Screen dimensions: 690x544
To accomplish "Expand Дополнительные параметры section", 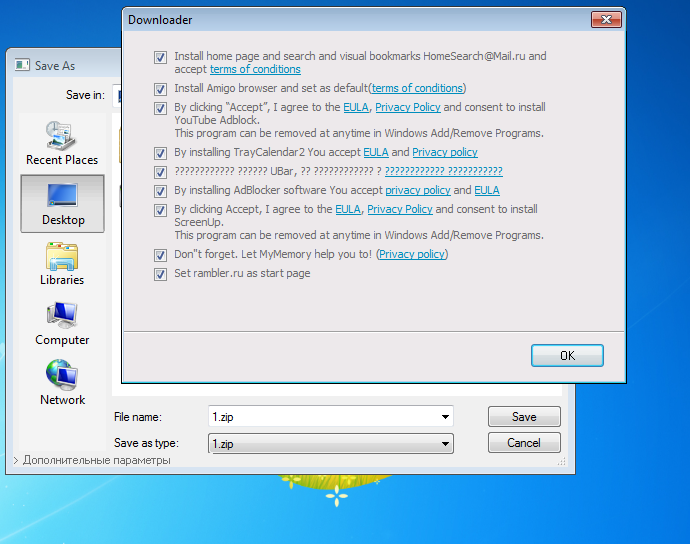I will [92, 460].
